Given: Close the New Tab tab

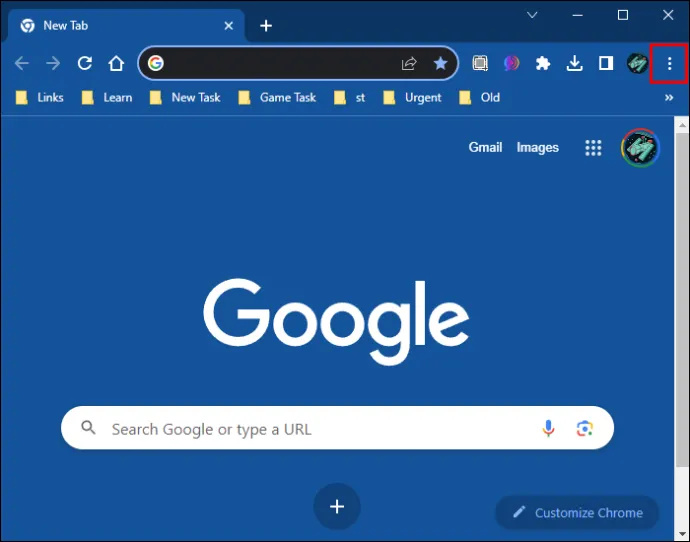Looking at the screenshot, I should point(228,26).
